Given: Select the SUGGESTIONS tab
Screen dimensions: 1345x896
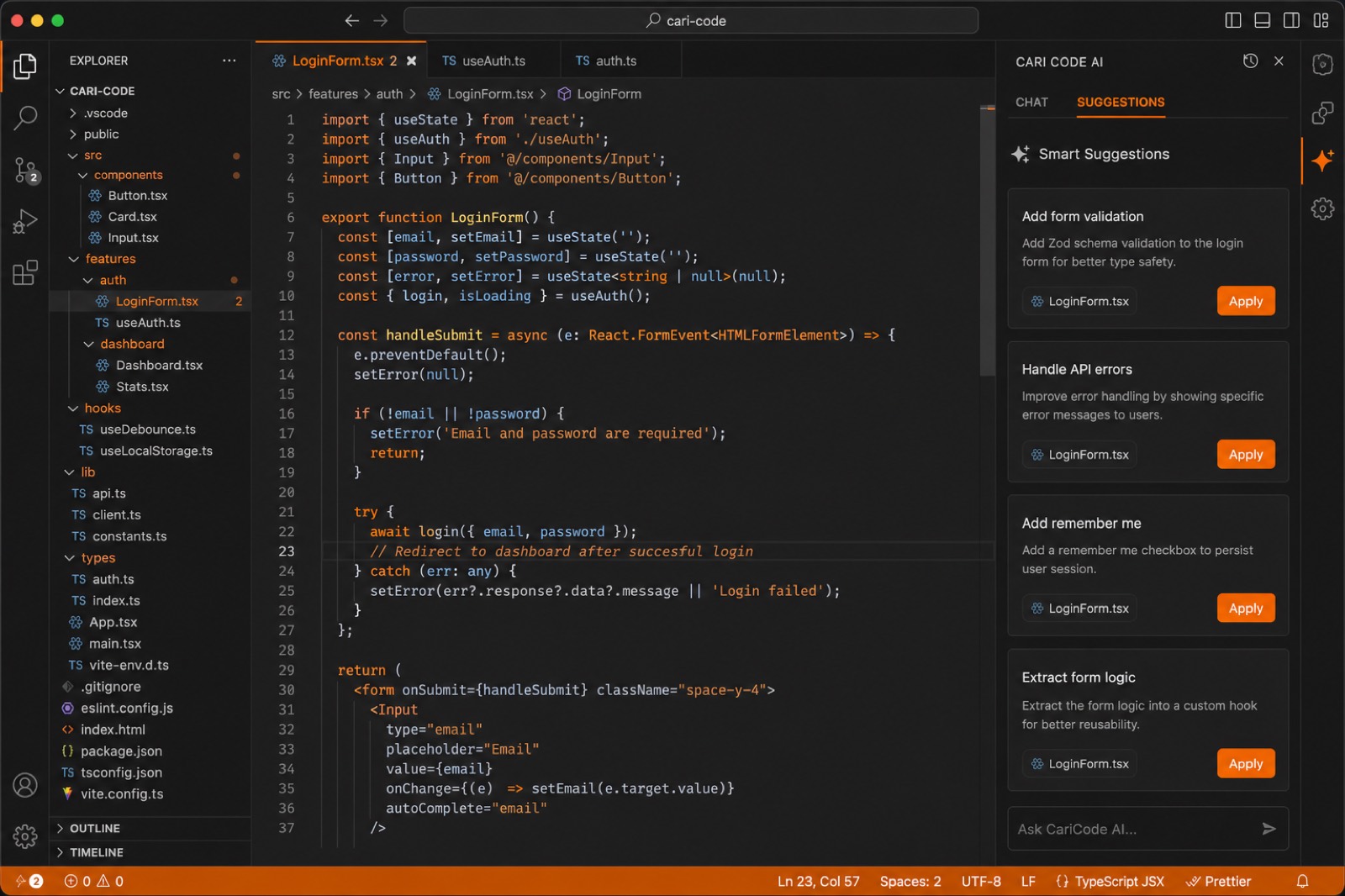Looking at the screenshot, I should pos(1121,102).
